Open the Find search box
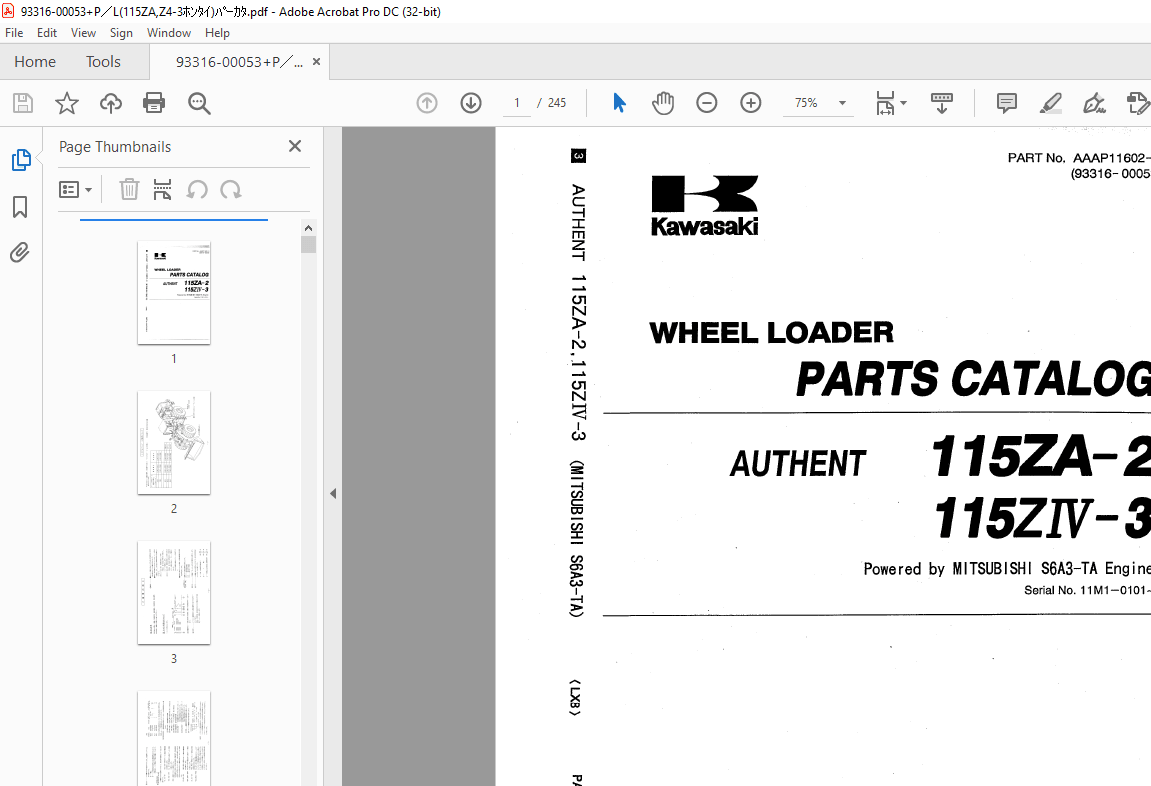This screenshot has width=1151, height=786. pos(199,102)
